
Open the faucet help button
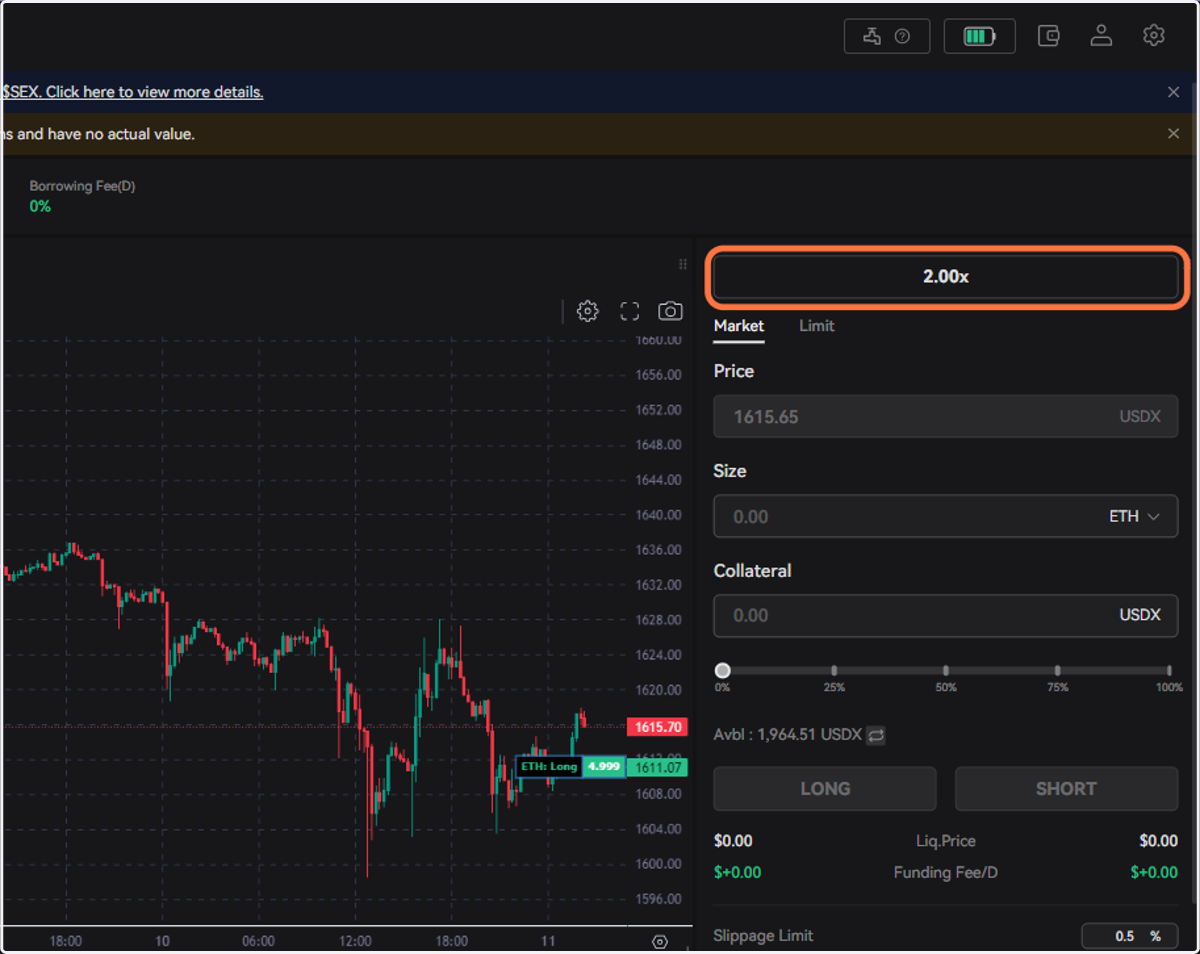[x=887, y=37]
